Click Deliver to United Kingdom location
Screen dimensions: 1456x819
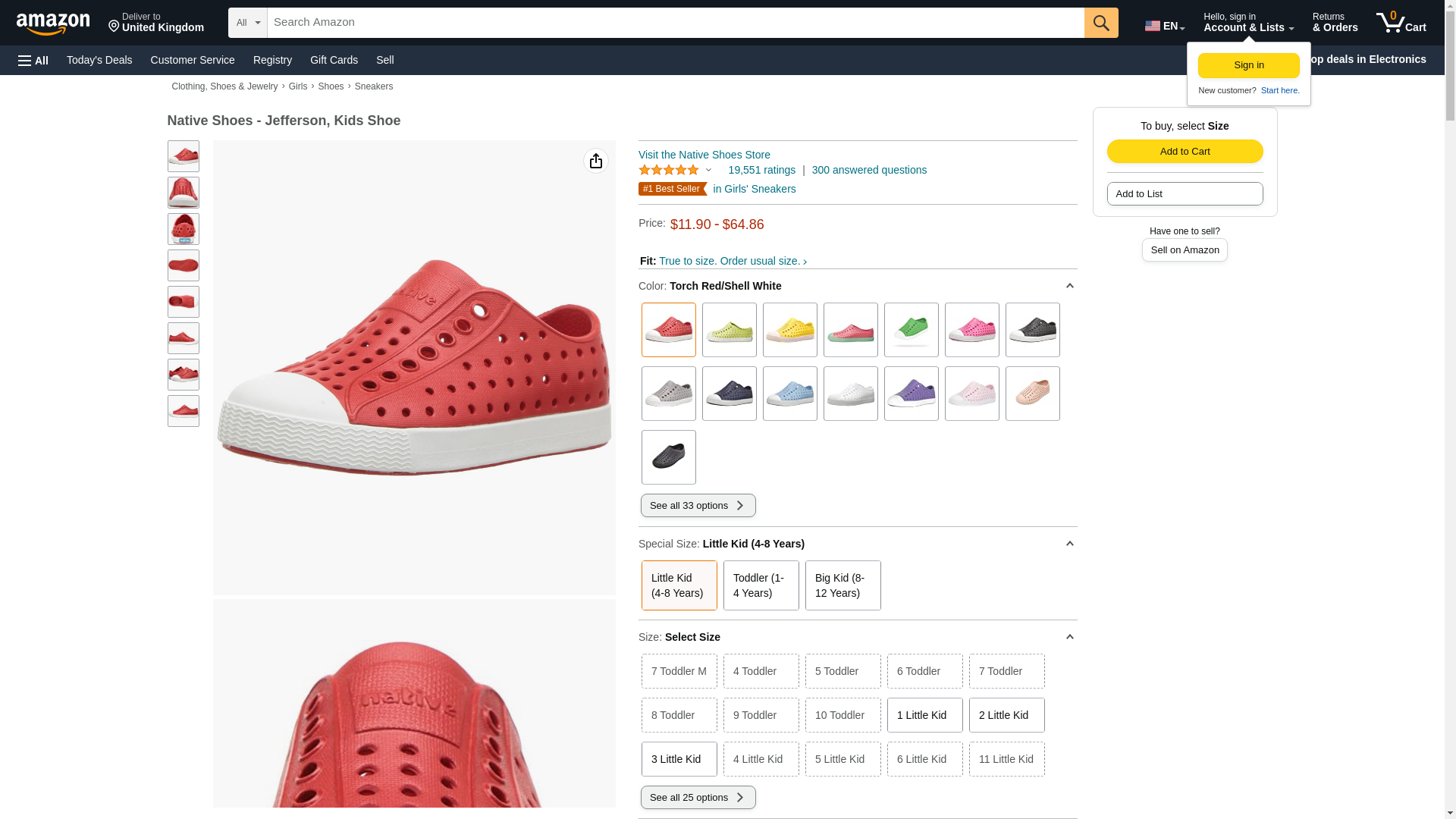tap(156, 23)
